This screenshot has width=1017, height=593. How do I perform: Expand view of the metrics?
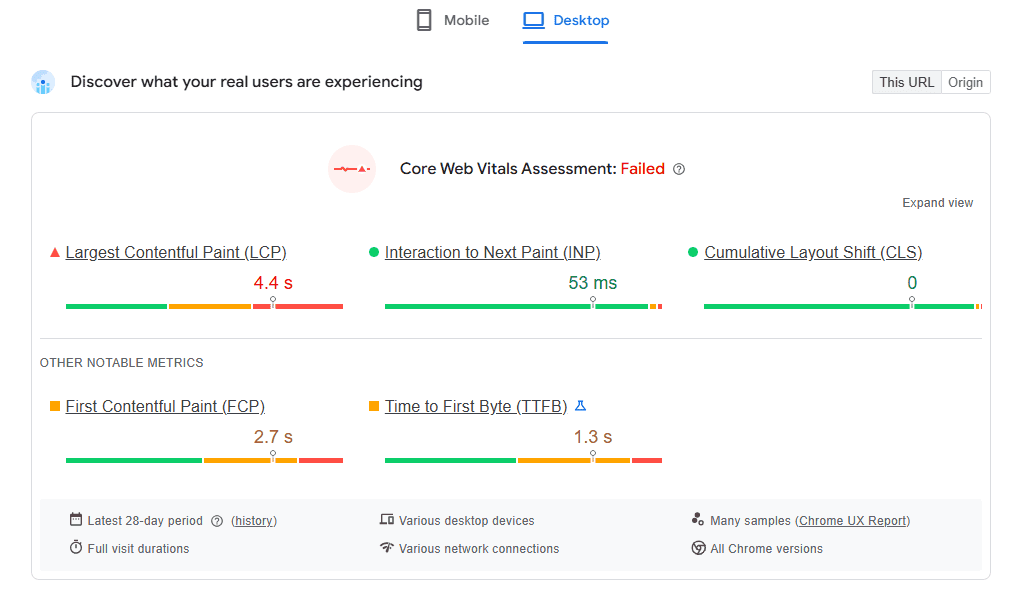(937, 203)
